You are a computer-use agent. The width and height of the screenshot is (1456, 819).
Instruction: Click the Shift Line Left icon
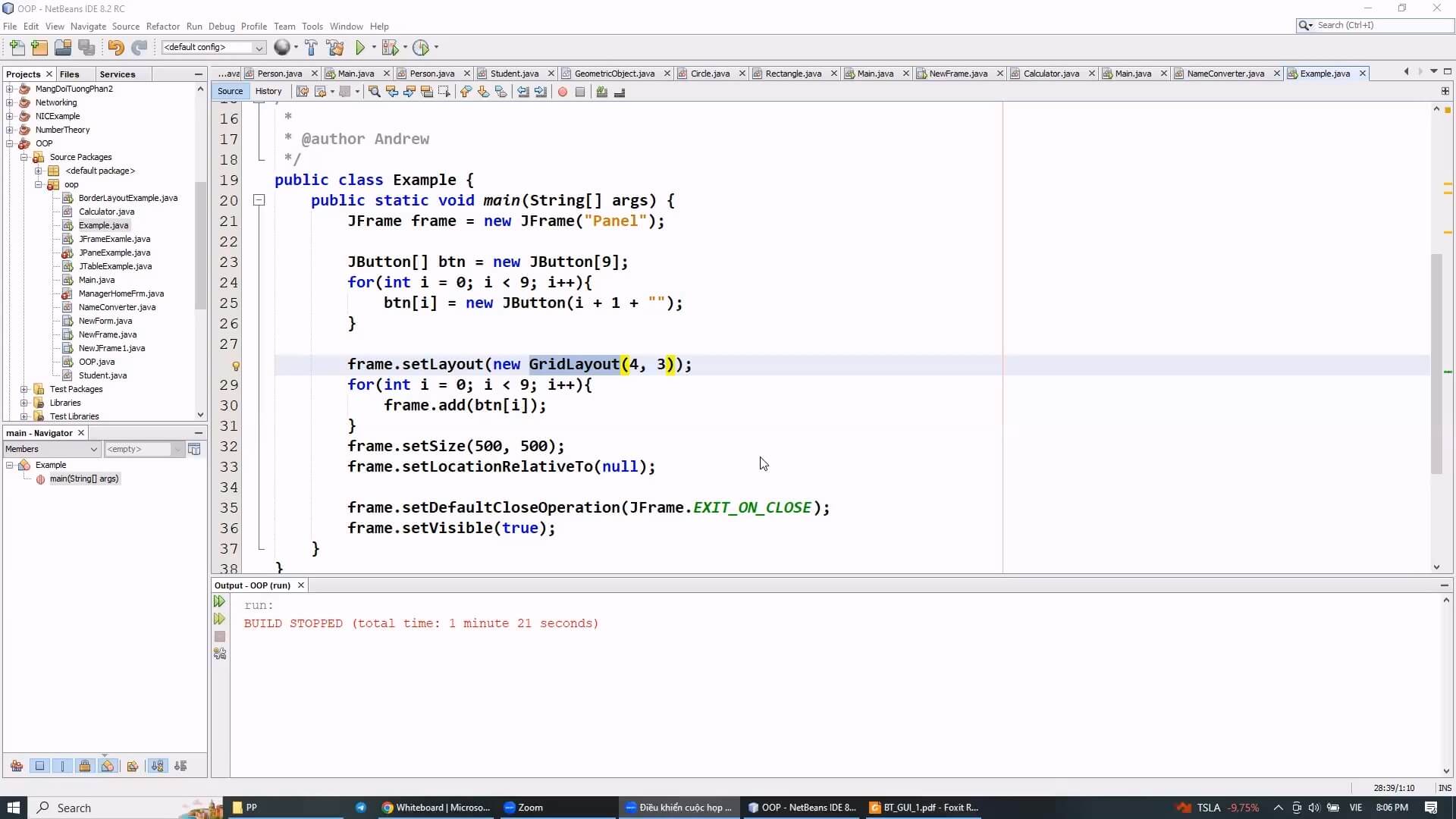point(523,92)
